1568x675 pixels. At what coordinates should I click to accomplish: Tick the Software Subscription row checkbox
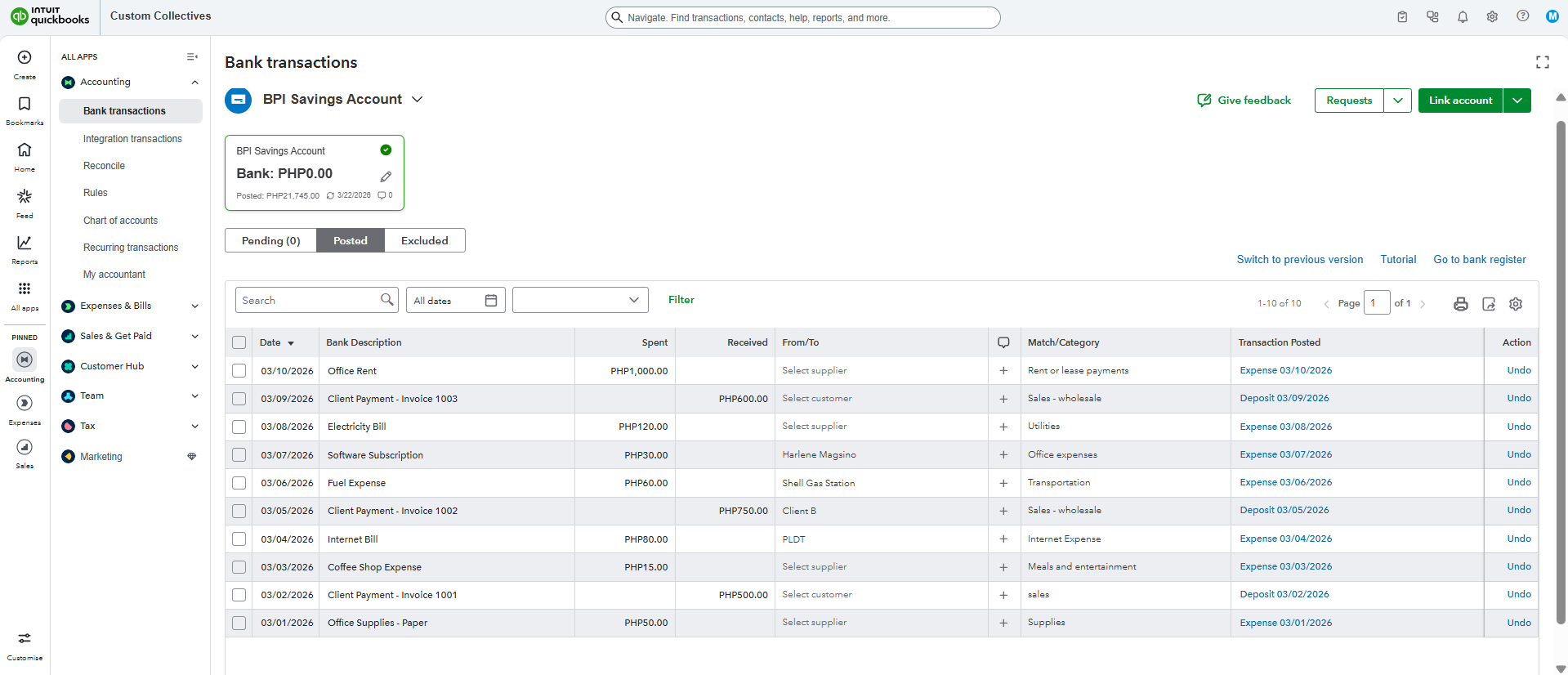point(239,455)
